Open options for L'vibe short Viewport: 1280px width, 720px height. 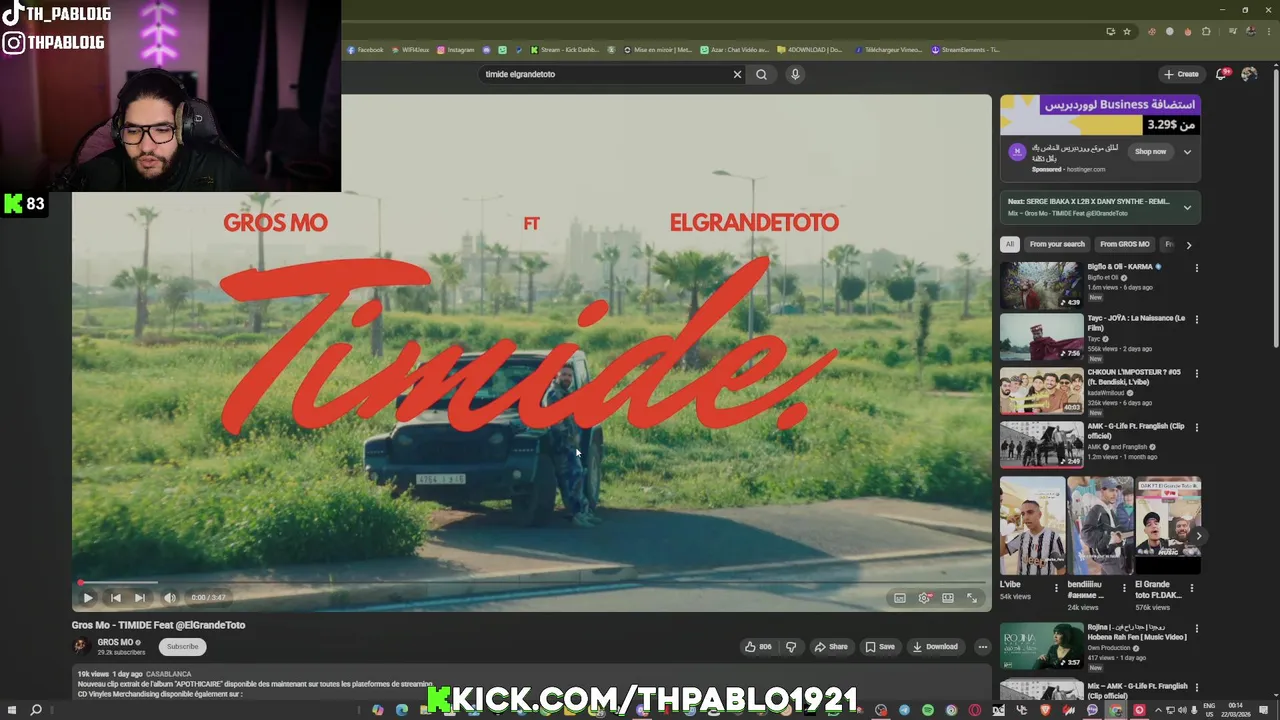click(1056, 587)
